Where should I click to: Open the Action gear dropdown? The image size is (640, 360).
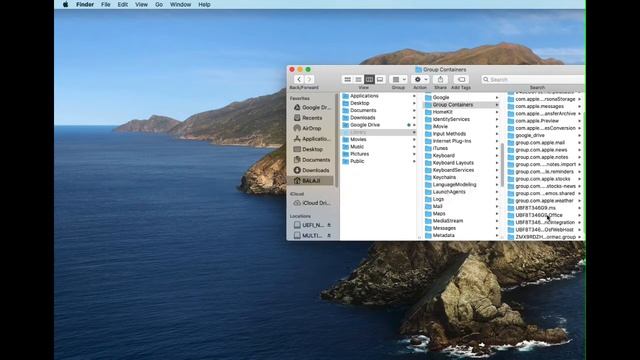pyautogui.click(x=420, y=80)
